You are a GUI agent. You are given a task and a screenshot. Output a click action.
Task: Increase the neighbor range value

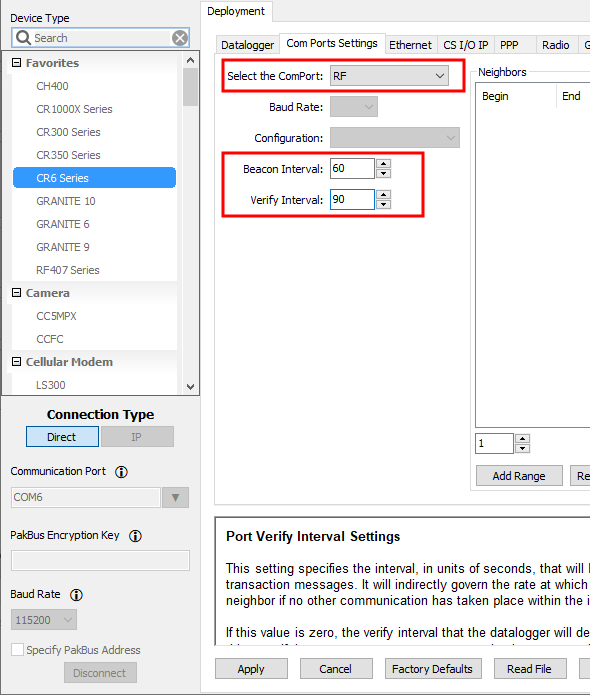(523, 438)
